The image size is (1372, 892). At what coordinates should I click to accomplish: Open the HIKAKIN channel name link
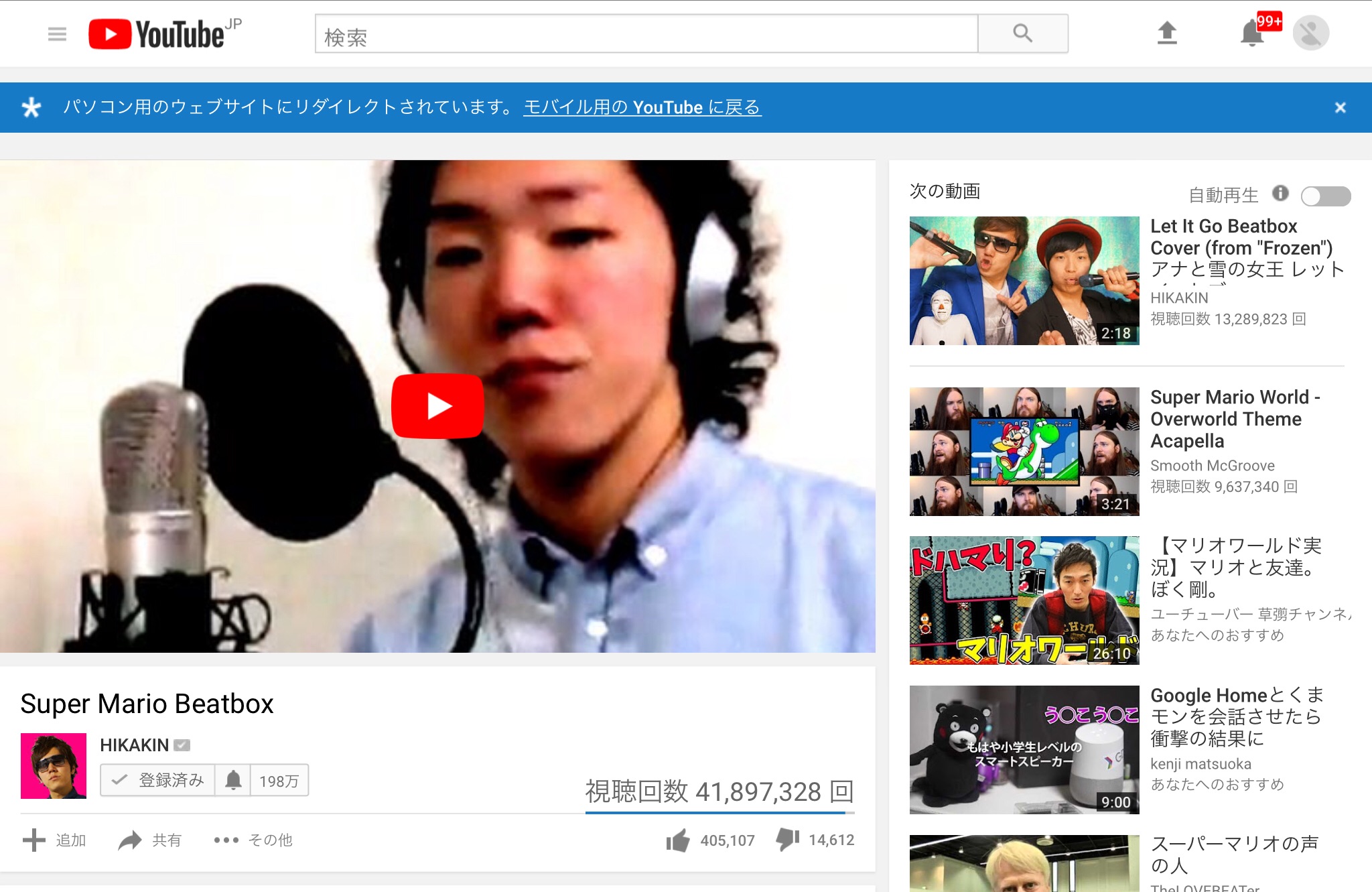coord(134,745)
